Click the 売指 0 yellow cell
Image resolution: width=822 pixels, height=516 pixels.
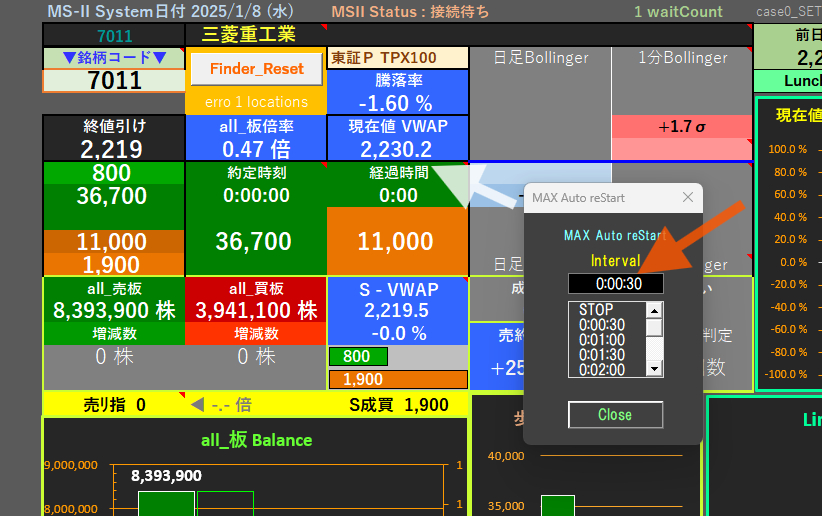point(114,405)
